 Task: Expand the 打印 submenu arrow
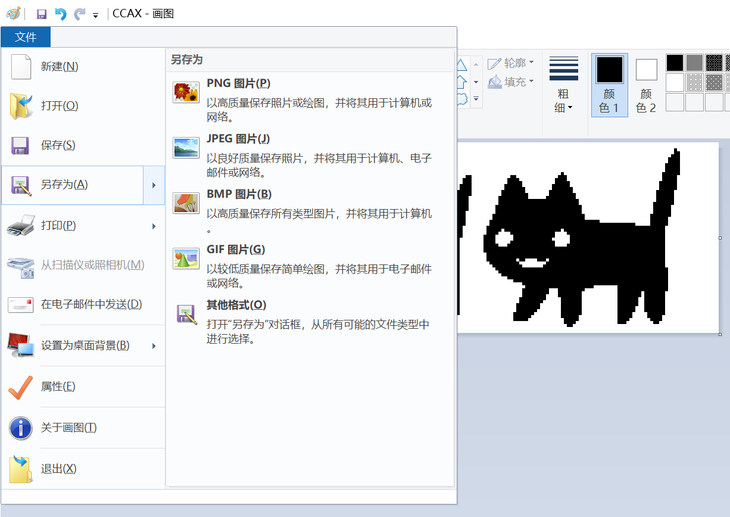154,226
